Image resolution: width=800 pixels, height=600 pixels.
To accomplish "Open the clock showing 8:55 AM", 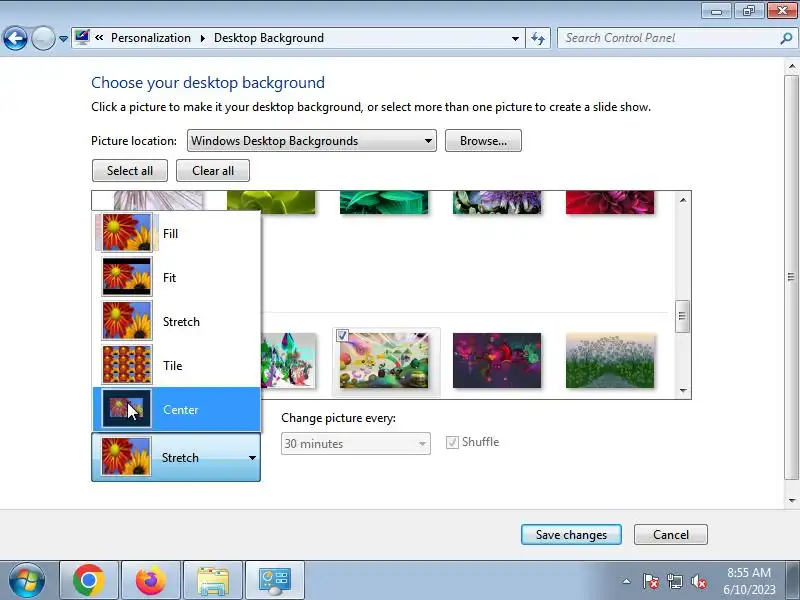I will pyautogui.click(x=749, y=581).
